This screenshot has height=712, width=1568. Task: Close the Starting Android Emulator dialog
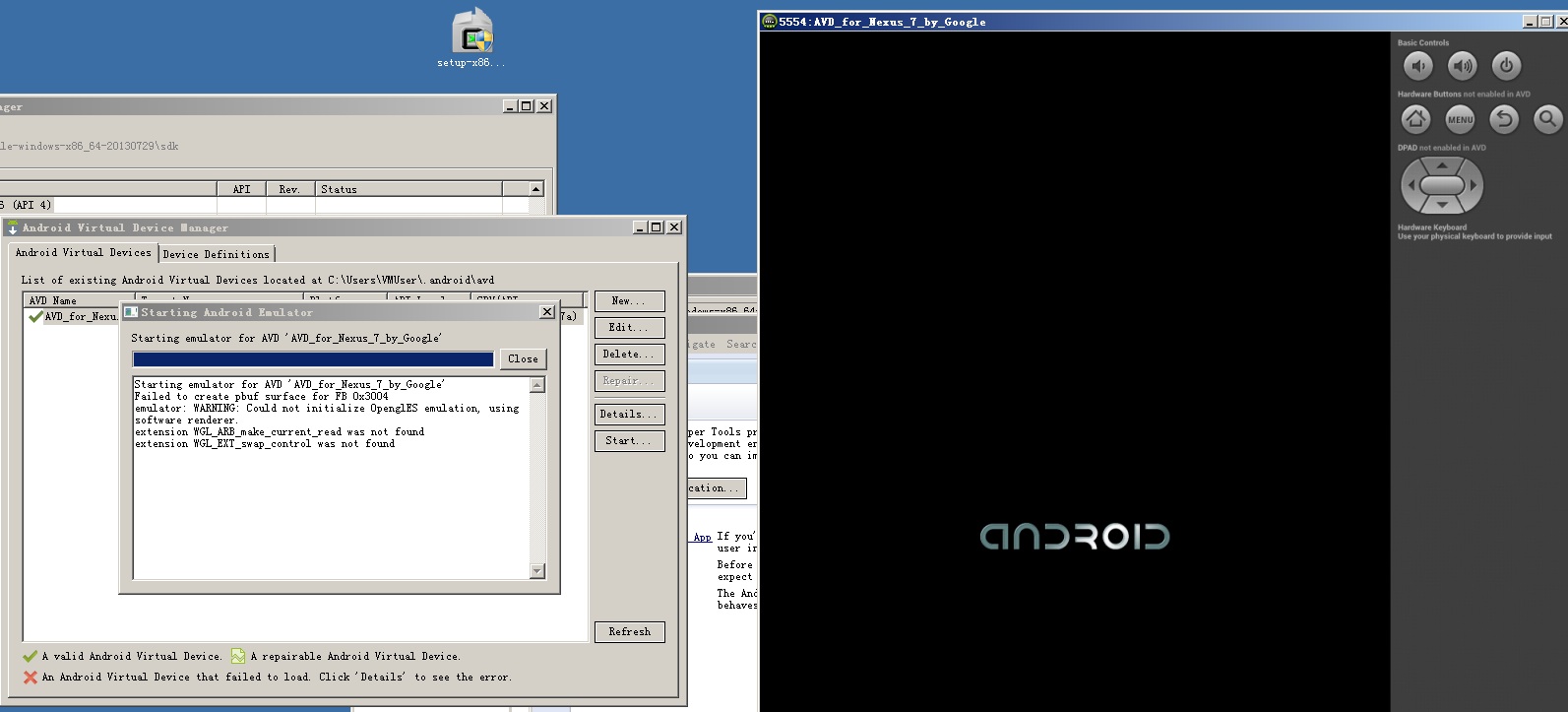tap(547, 312)
